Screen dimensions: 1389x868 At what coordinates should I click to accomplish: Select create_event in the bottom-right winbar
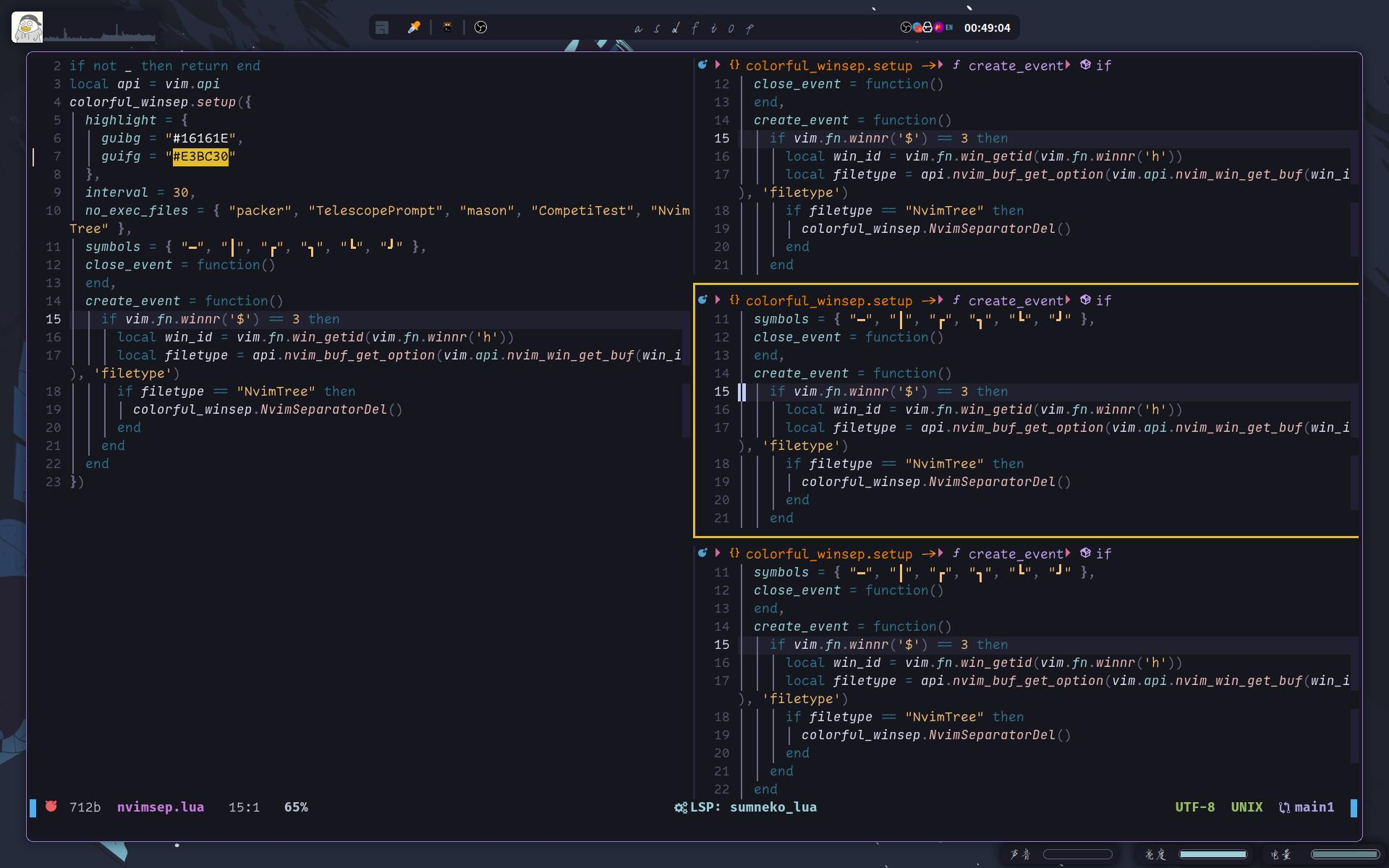point(1016,554)
